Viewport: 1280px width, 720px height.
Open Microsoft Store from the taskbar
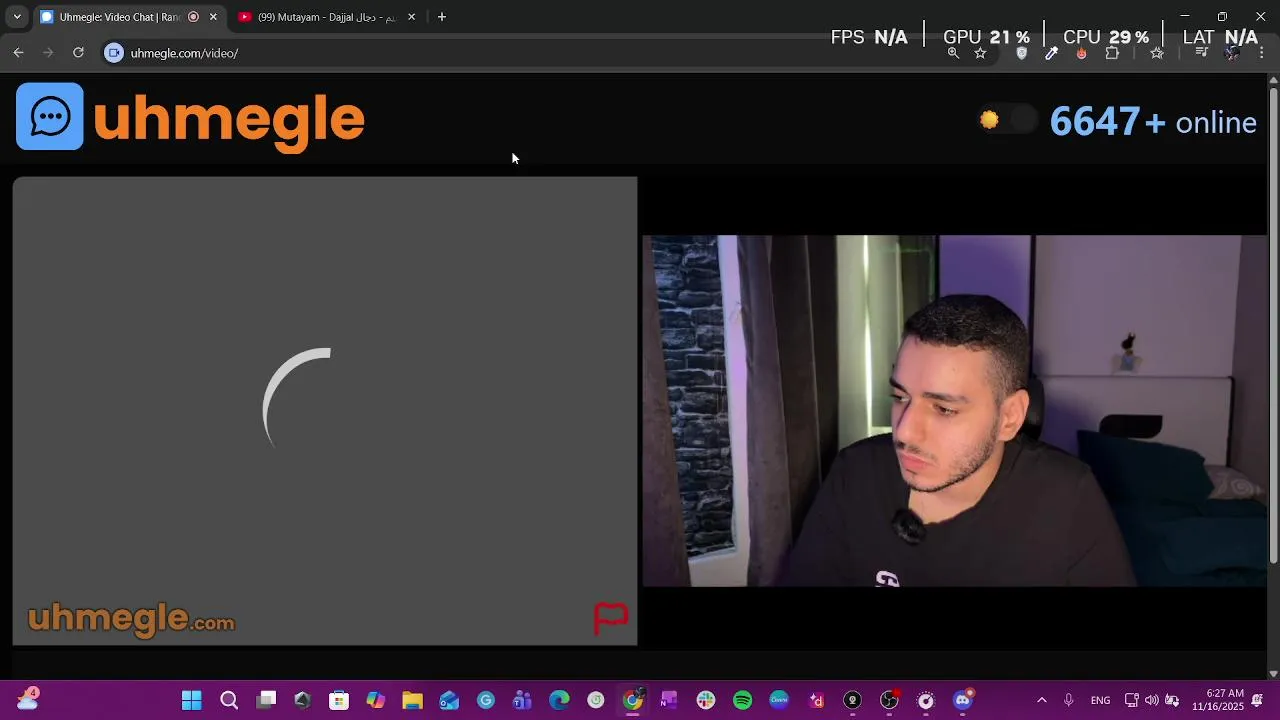(339, 700)
